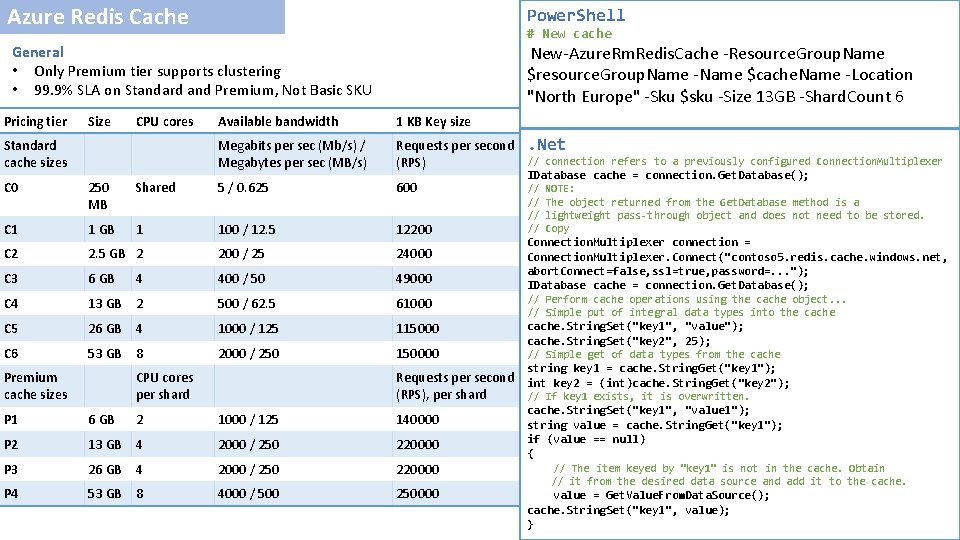Click the "C6" tier cell
The height and width of the screenshot is (540, 960).
11,354
